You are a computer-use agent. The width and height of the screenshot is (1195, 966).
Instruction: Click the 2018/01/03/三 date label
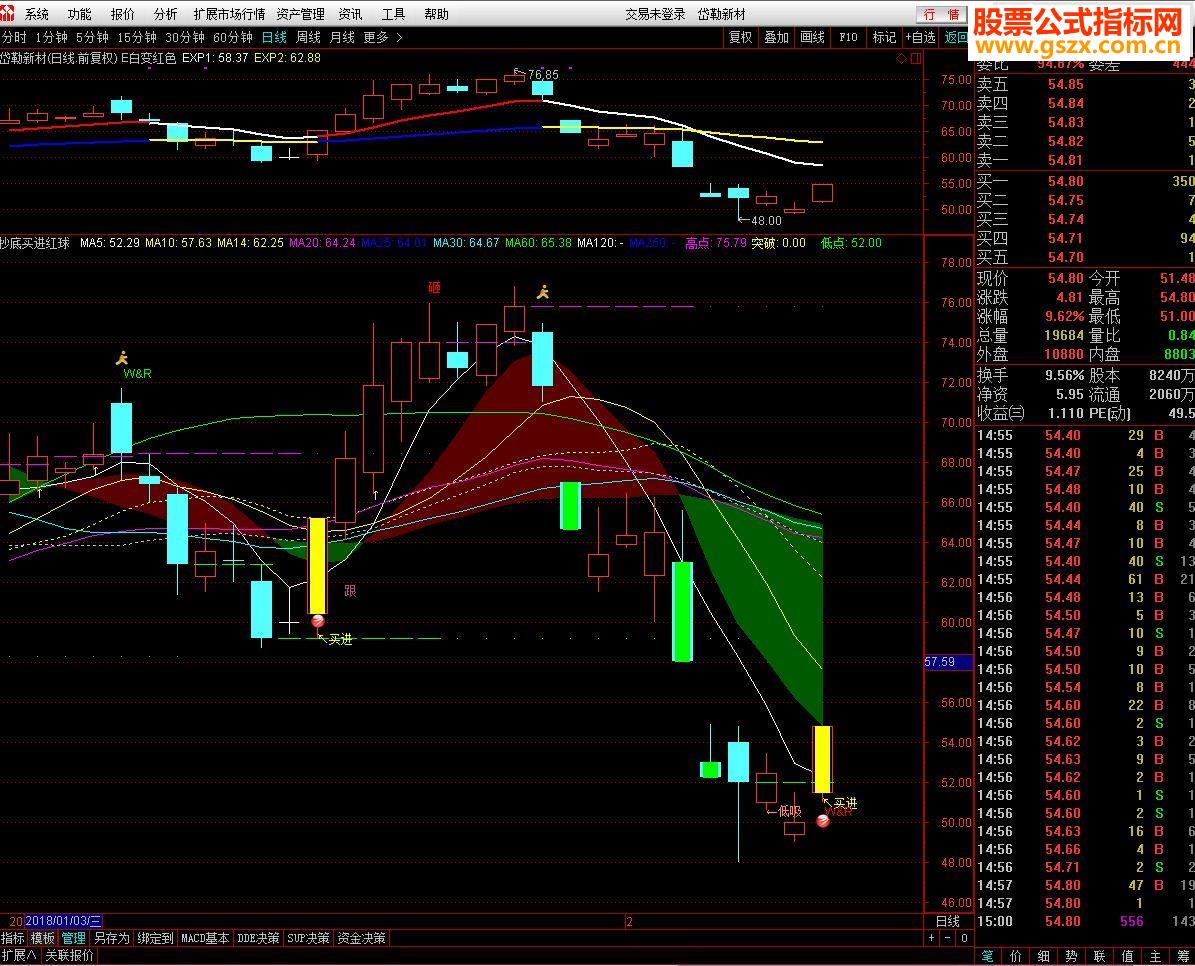coord(64,922)
